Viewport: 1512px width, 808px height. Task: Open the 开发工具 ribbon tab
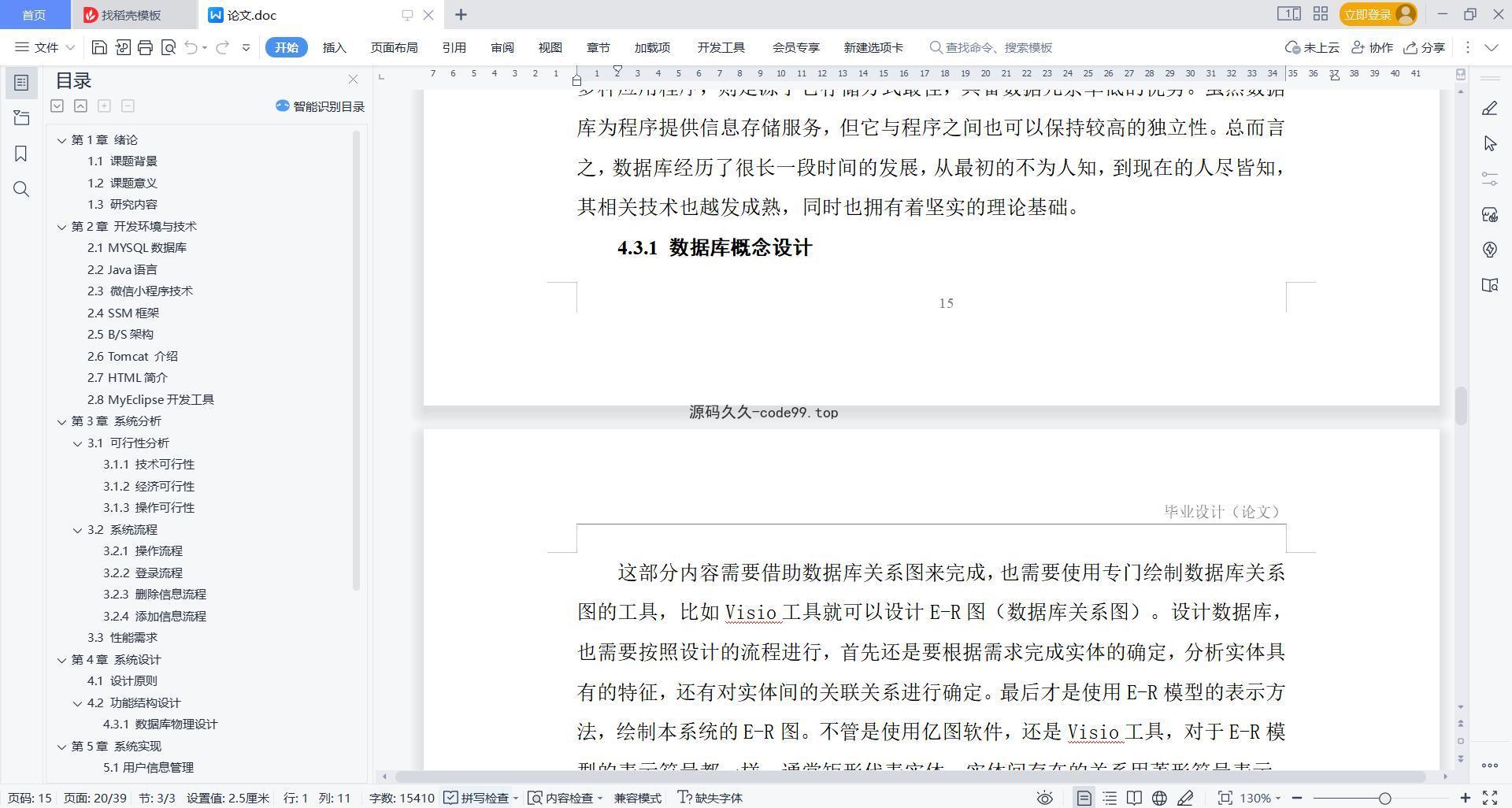721,47
